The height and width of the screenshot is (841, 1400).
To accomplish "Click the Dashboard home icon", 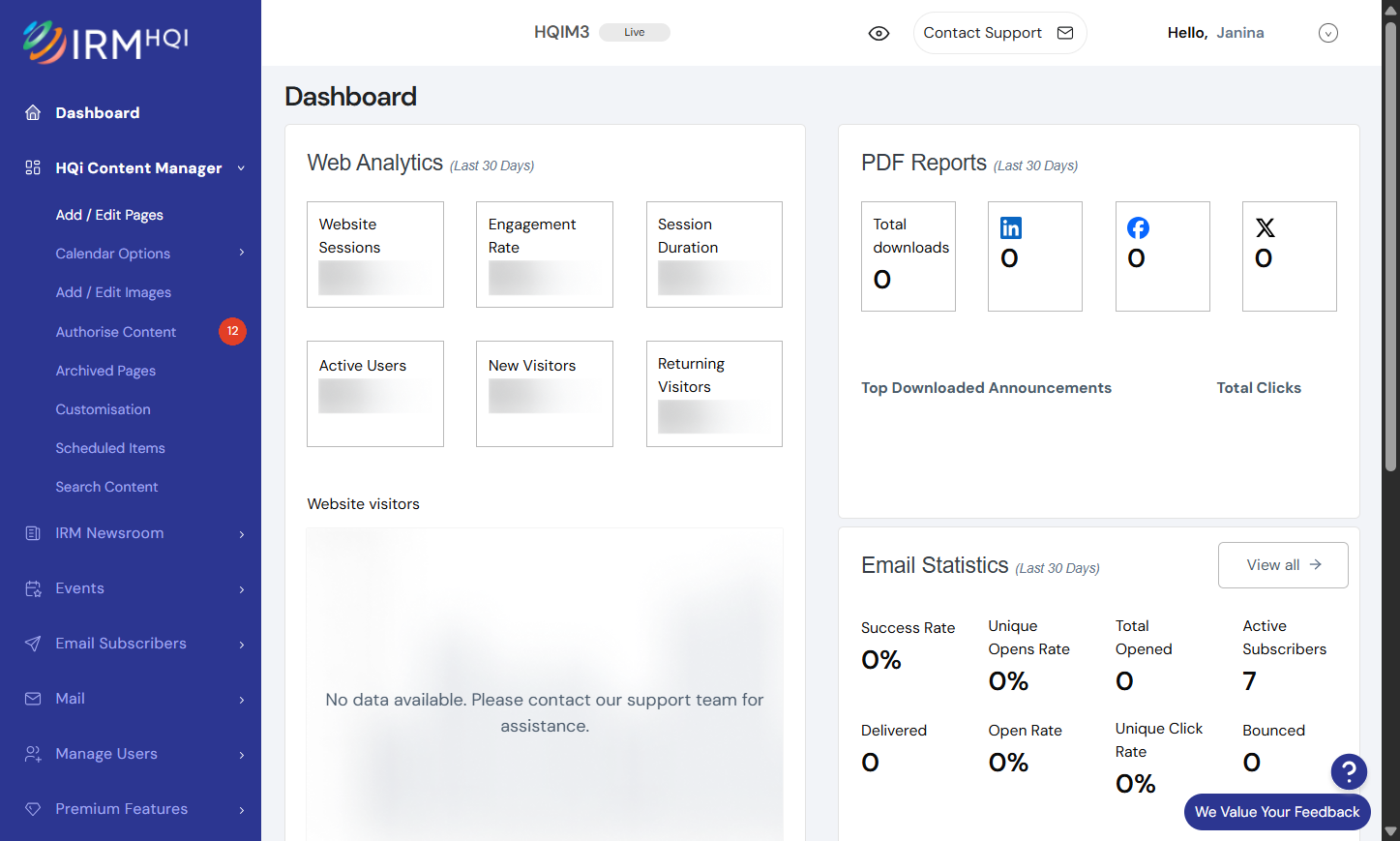I will click(33, 112).
